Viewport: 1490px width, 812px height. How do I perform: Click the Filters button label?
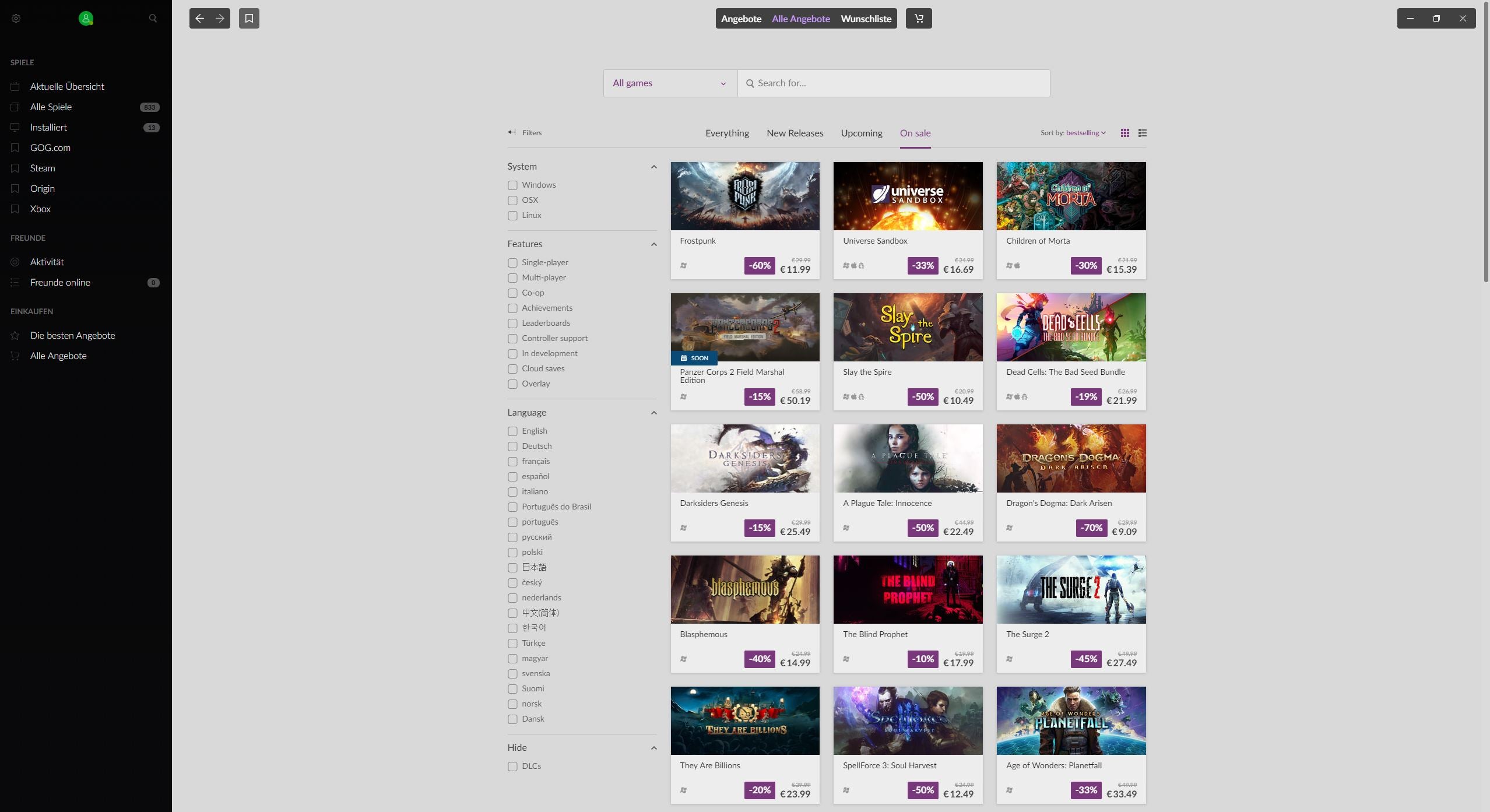(x=532, y=133)
